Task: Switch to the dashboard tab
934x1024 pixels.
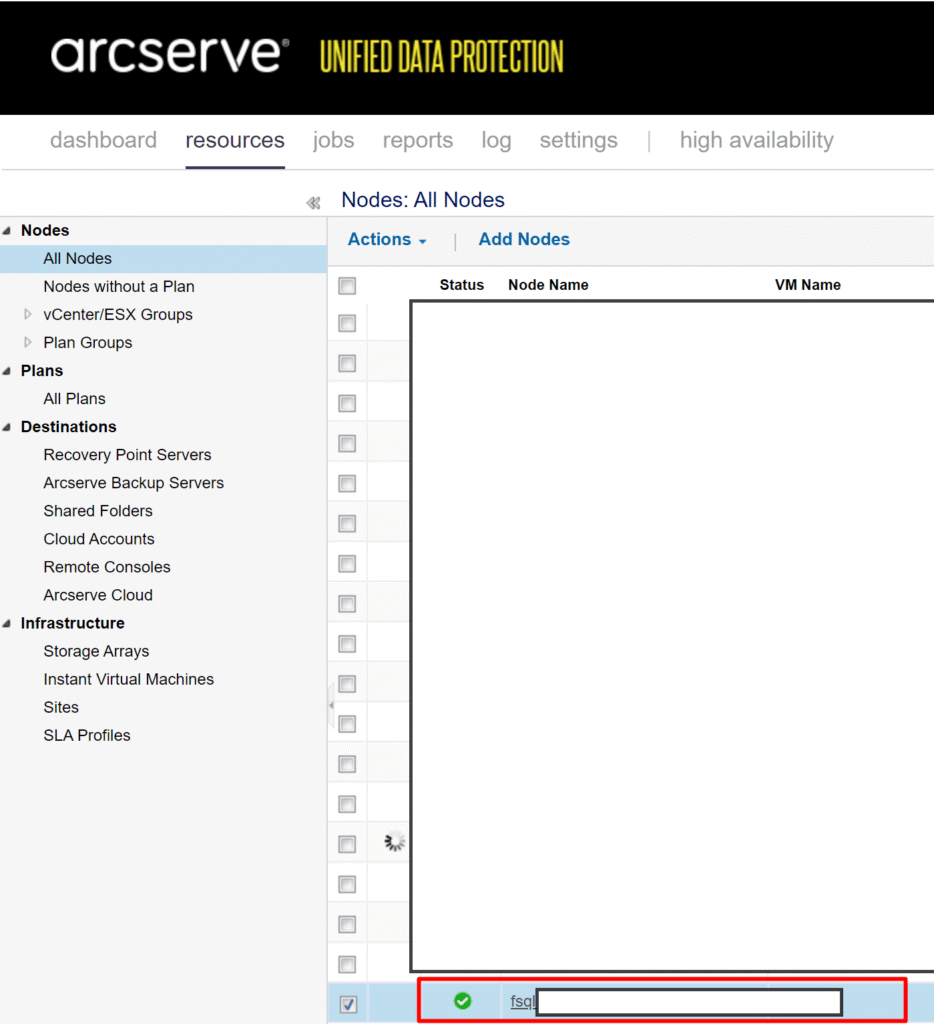Action: pyautogui.click(x=103, y=141)
